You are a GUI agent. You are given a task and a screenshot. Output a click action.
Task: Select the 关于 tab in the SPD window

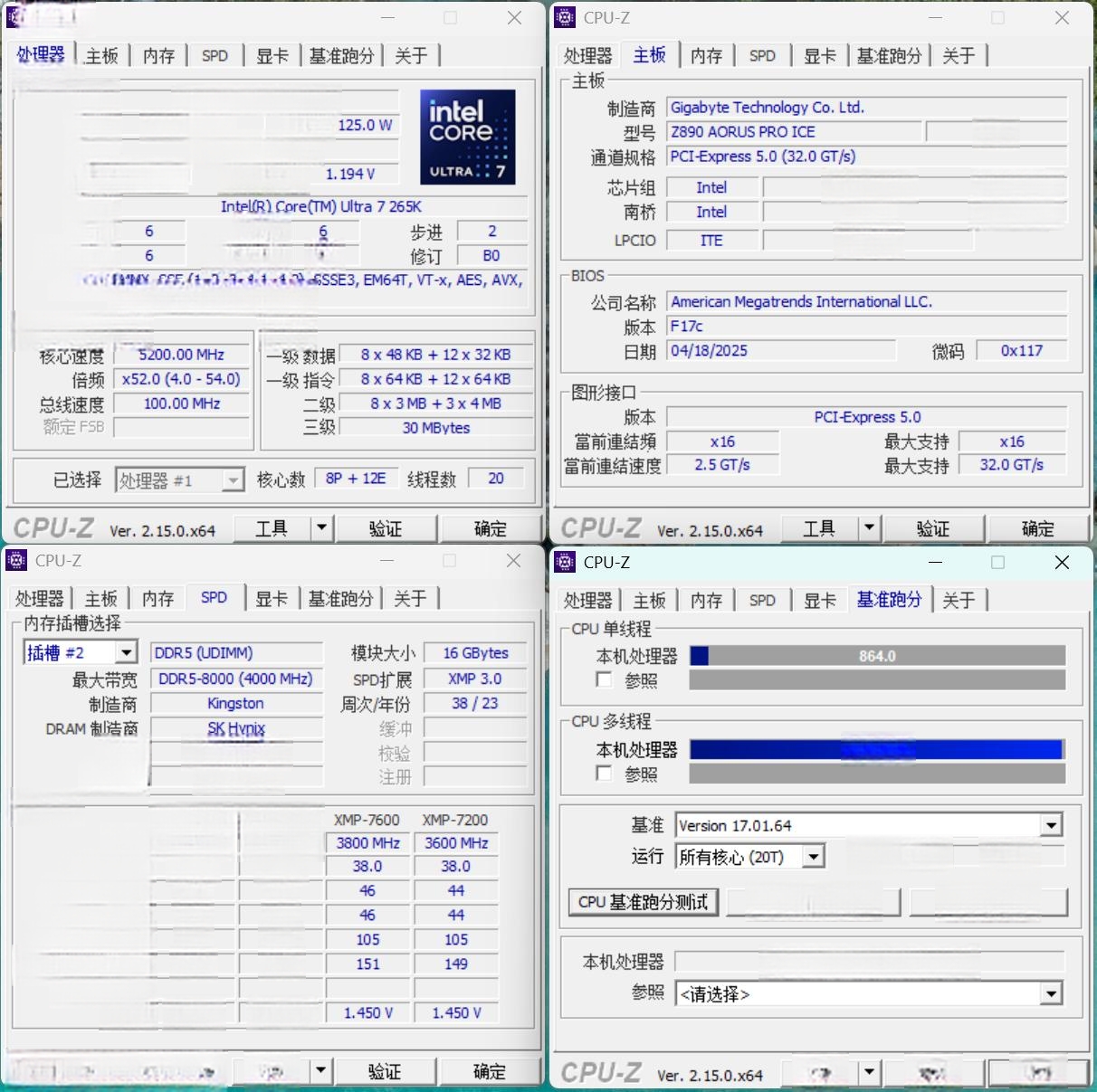410,599
